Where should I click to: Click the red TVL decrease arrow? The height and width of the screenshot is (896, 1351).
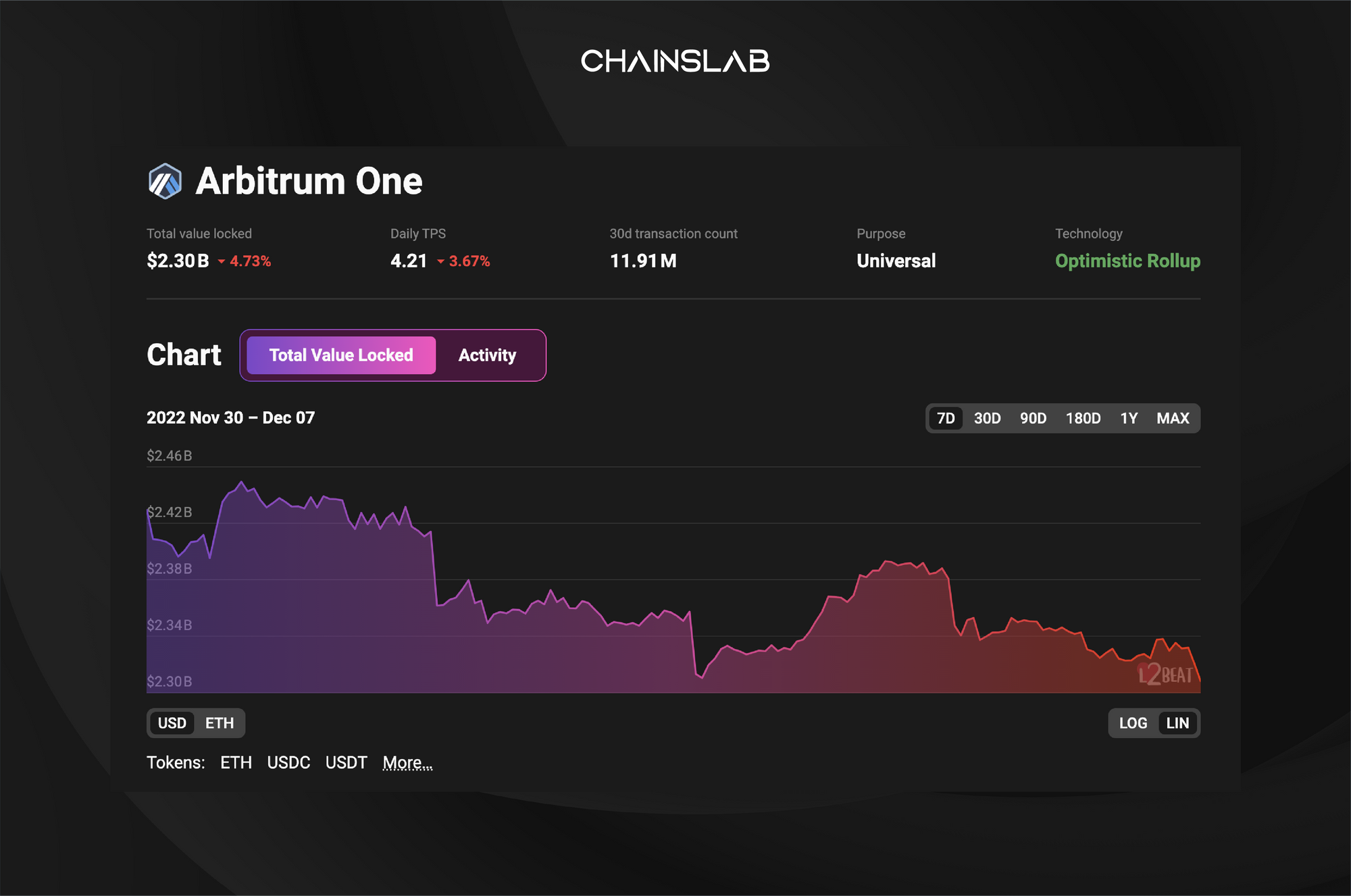tap(221, 261)
